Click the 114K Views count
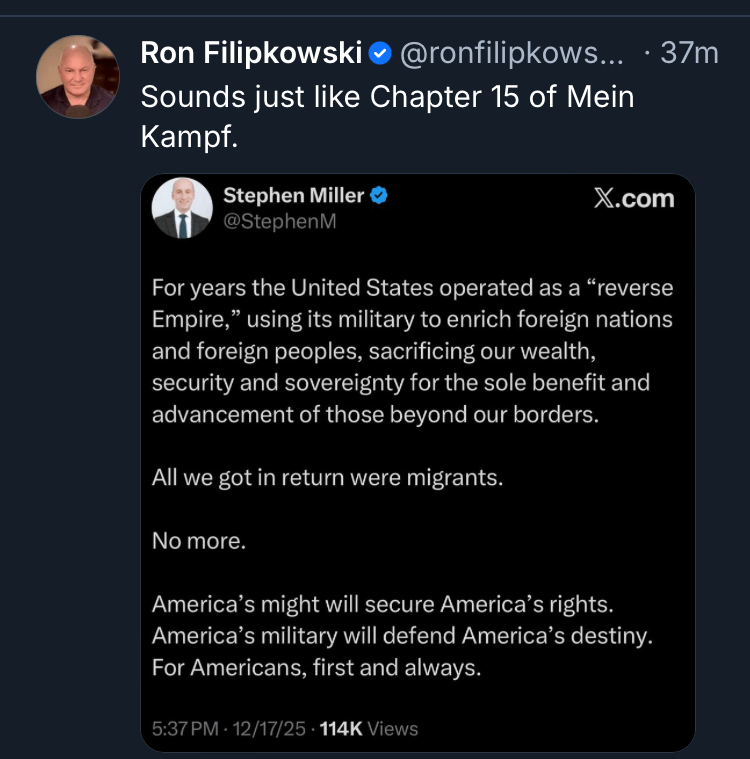The height and width of the screenshot is (759, 750). 366,729
